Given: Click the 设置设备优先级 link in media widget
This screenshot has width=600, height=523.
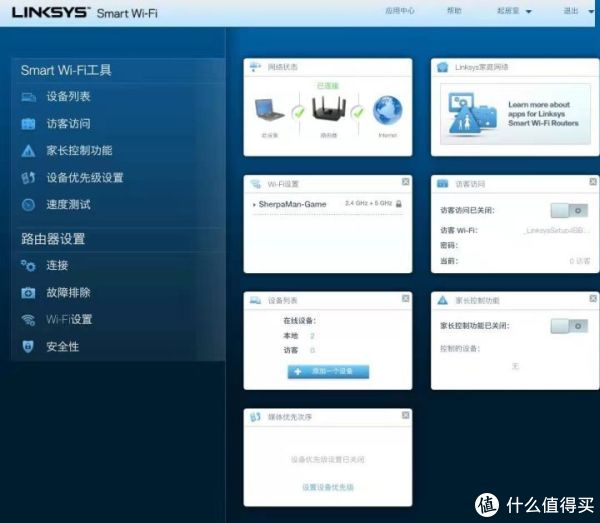Looking at the screenshot, I should point(328,487).
